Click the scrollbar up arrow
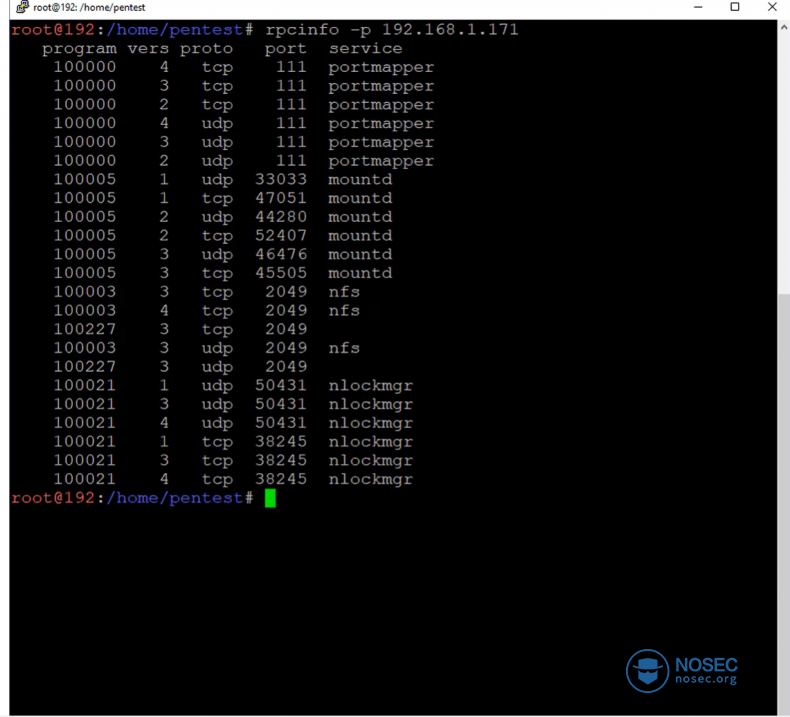Viewport: 790px width, 717px height. point(783,28)
